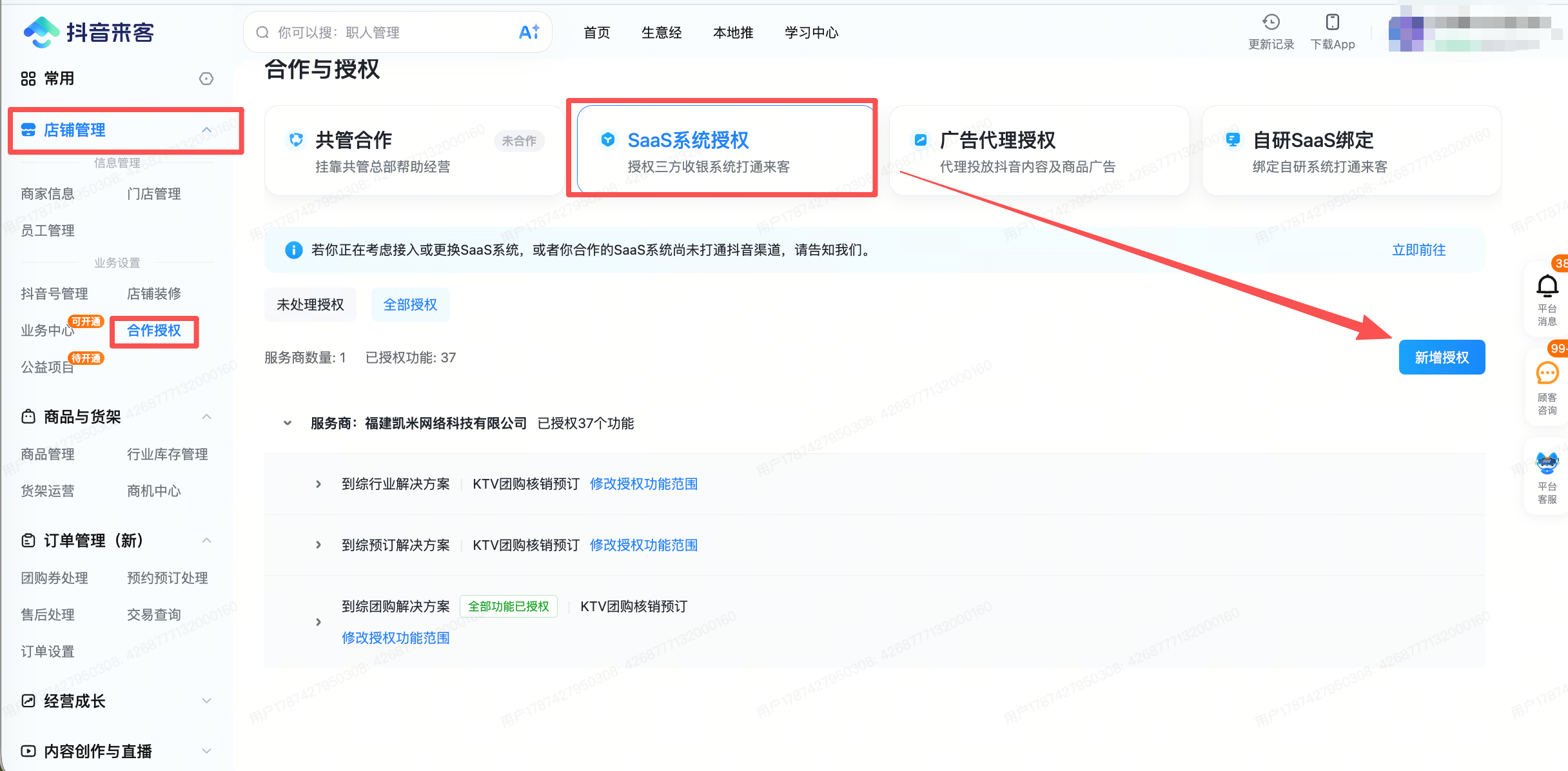Image resolution: width=1568 pixels, height=771 pixels.
Task: Switch to 未处理授权 tab
Action: (x=310, y=304)
